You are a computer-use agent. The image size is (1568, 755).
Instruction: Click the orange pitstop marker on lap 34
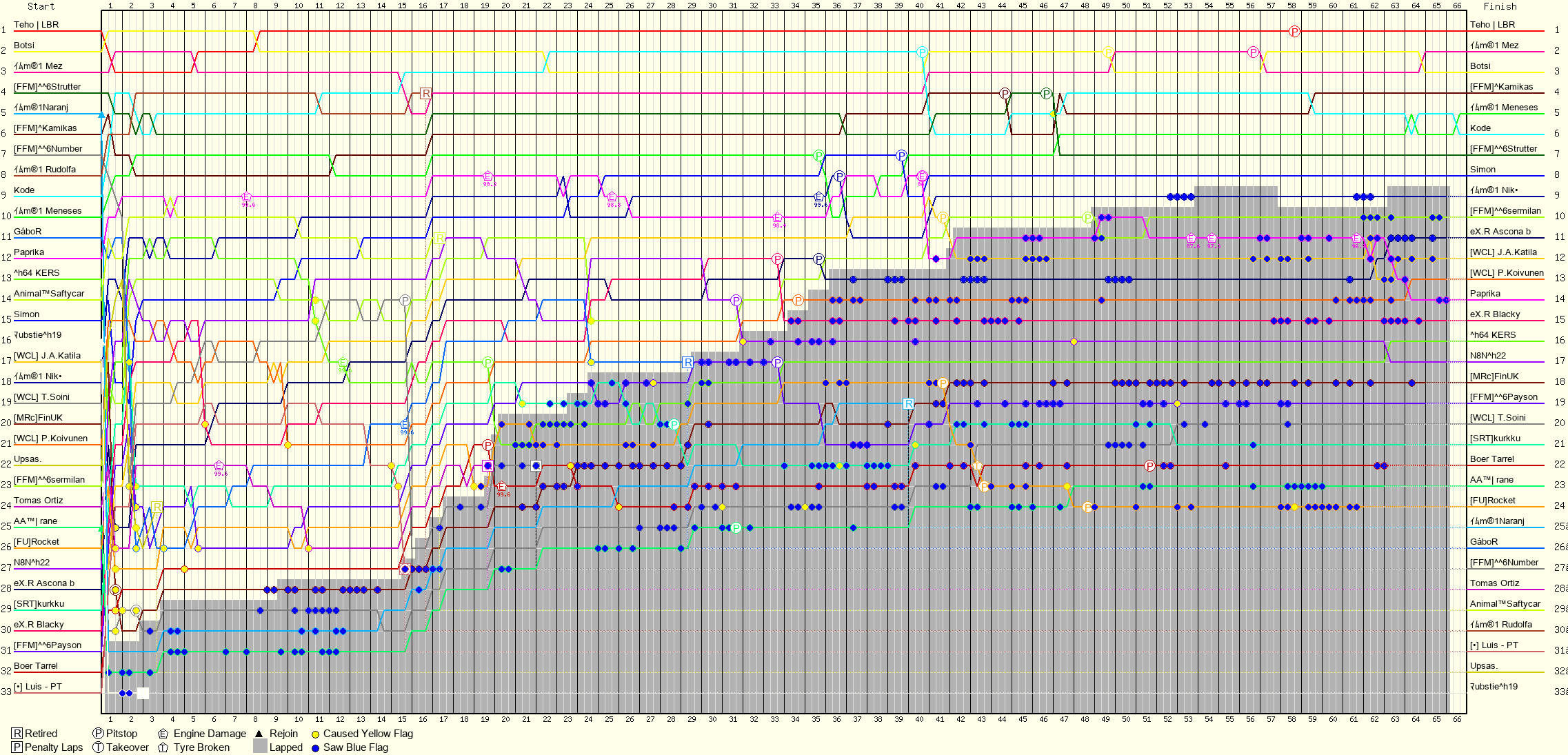pos(798,301)
